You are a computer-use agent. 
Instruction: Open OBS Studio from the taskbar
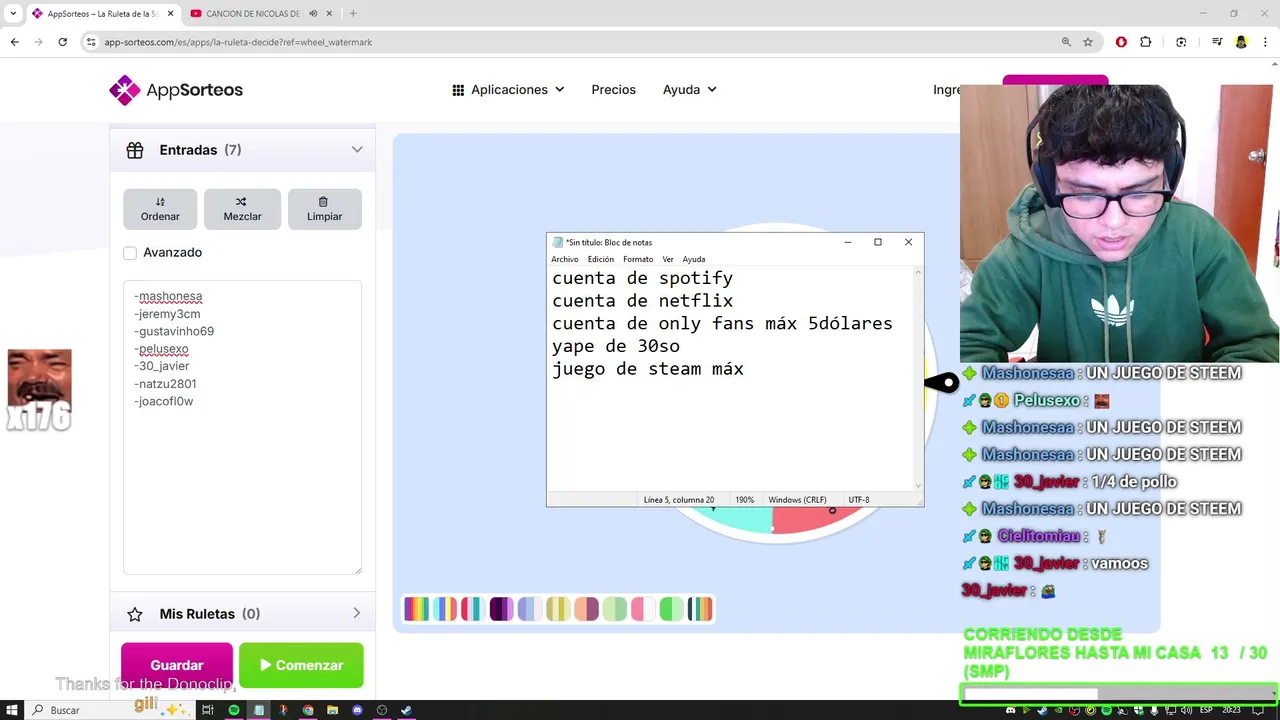click(382, 710)
